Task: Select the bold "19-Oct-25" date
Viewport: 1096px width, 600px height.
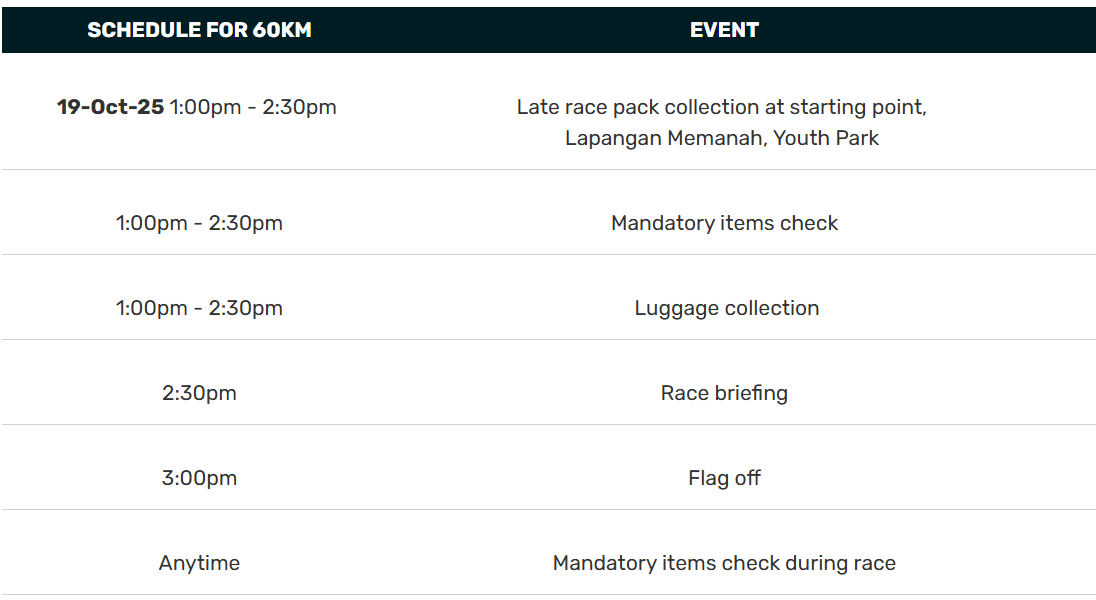Action: click(x=110, y=107)
